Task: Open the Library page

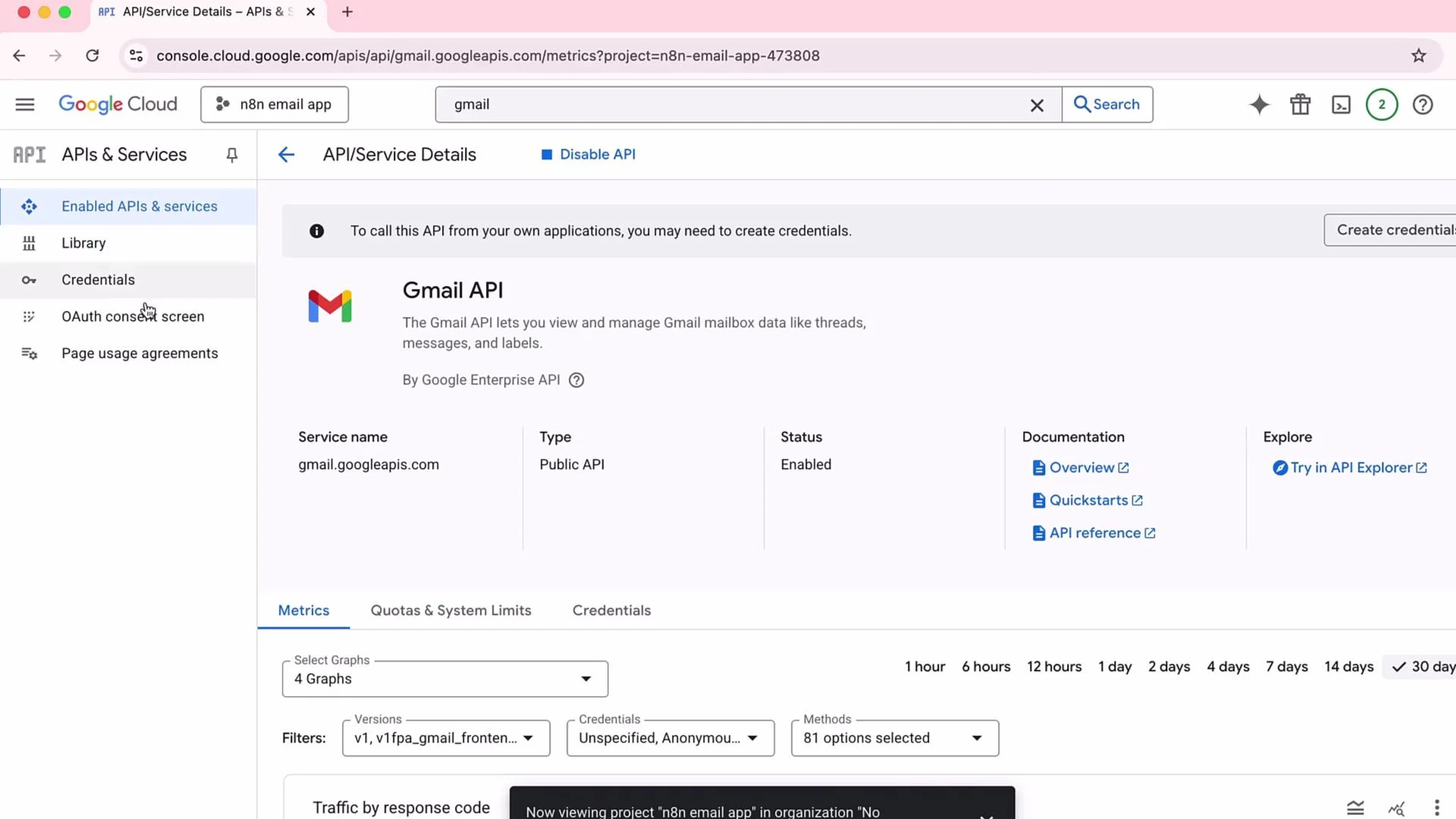Action: click(x=128, y=243)
